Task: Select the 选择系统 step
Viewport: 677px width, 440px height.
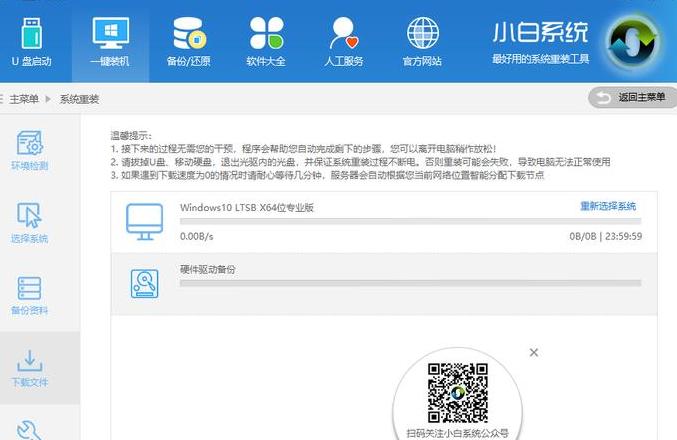Action: [29, 223]
